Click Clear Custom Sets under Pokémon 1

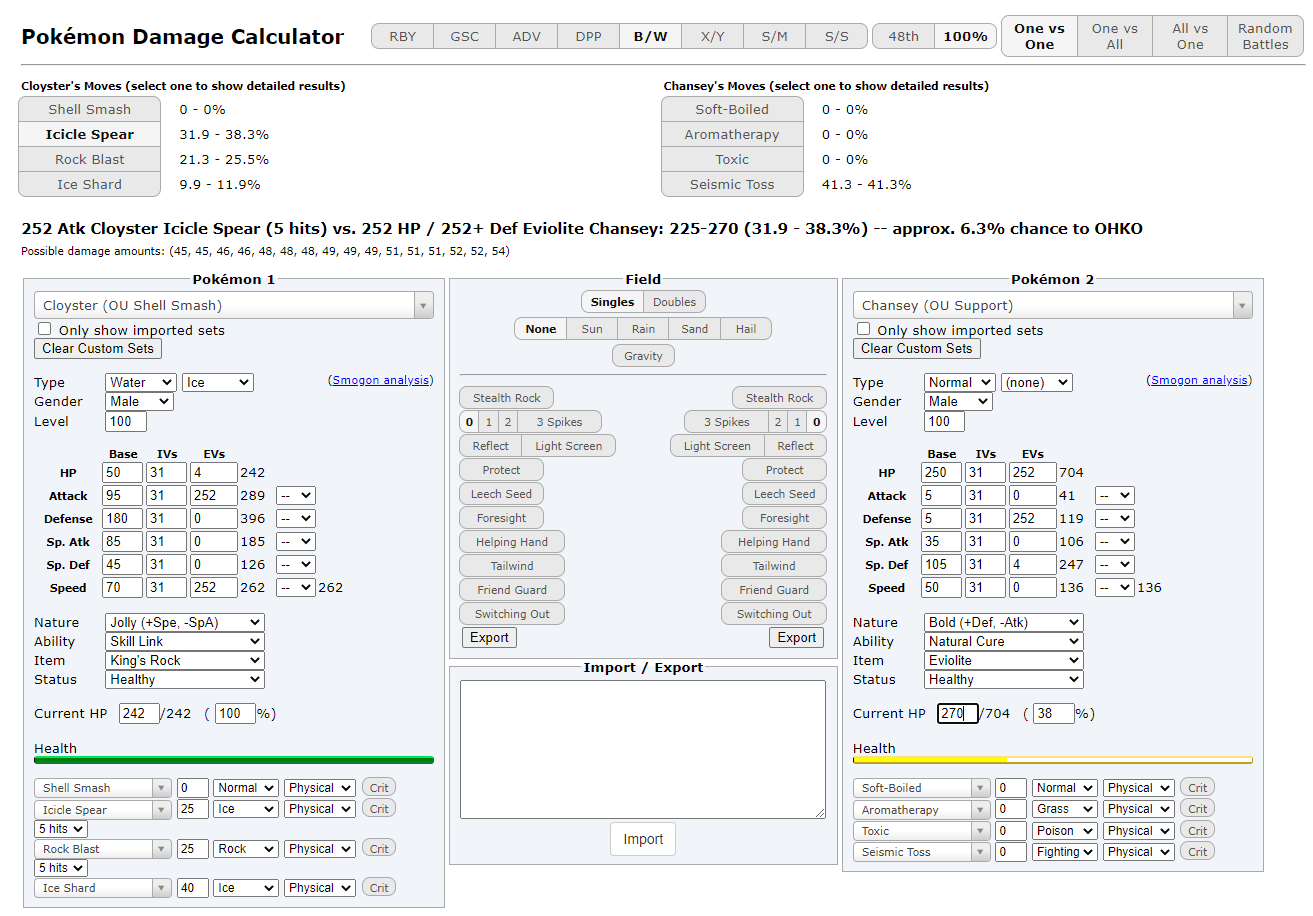coord(98,348)
